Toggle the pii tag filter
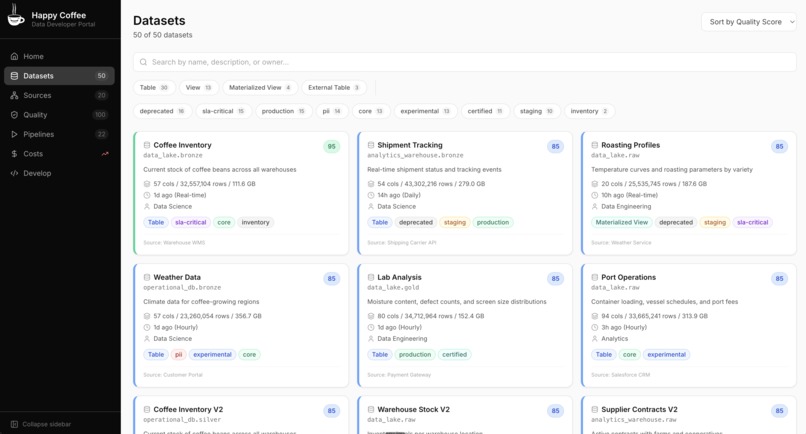 click(332, 111)
